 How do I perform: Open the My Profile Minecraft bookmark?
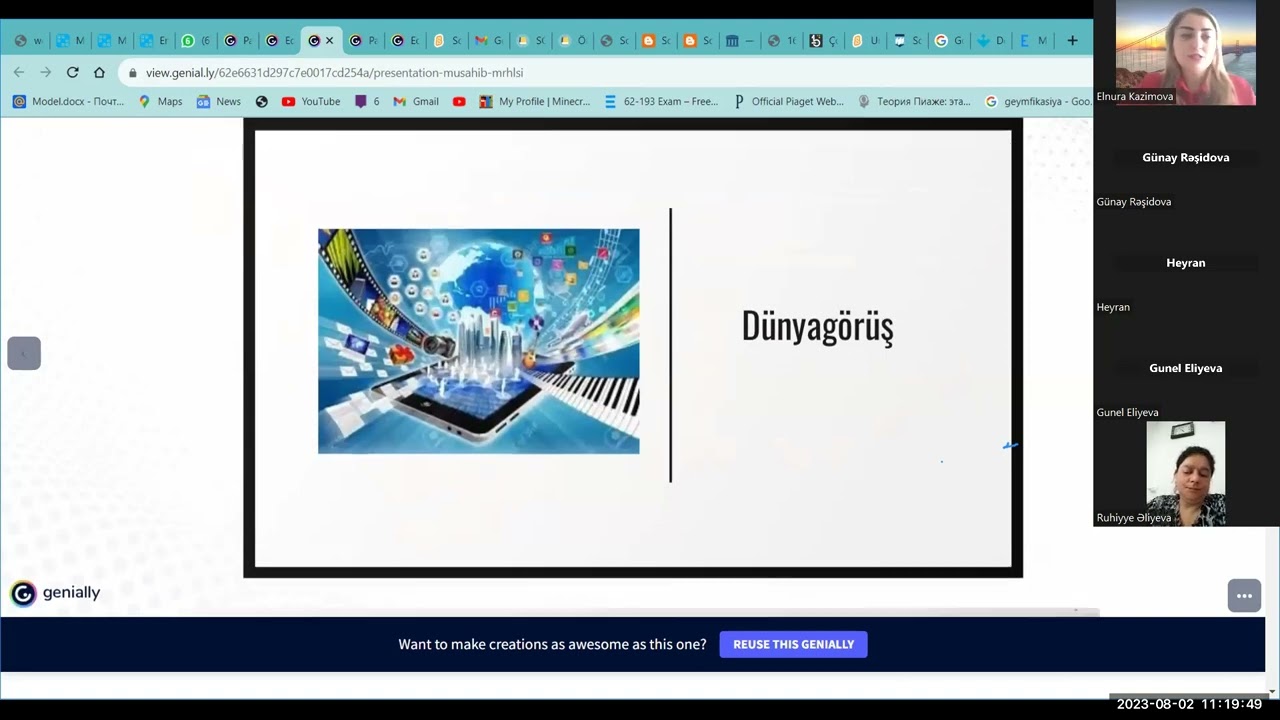pyautogui.click(x=535, y=101)
